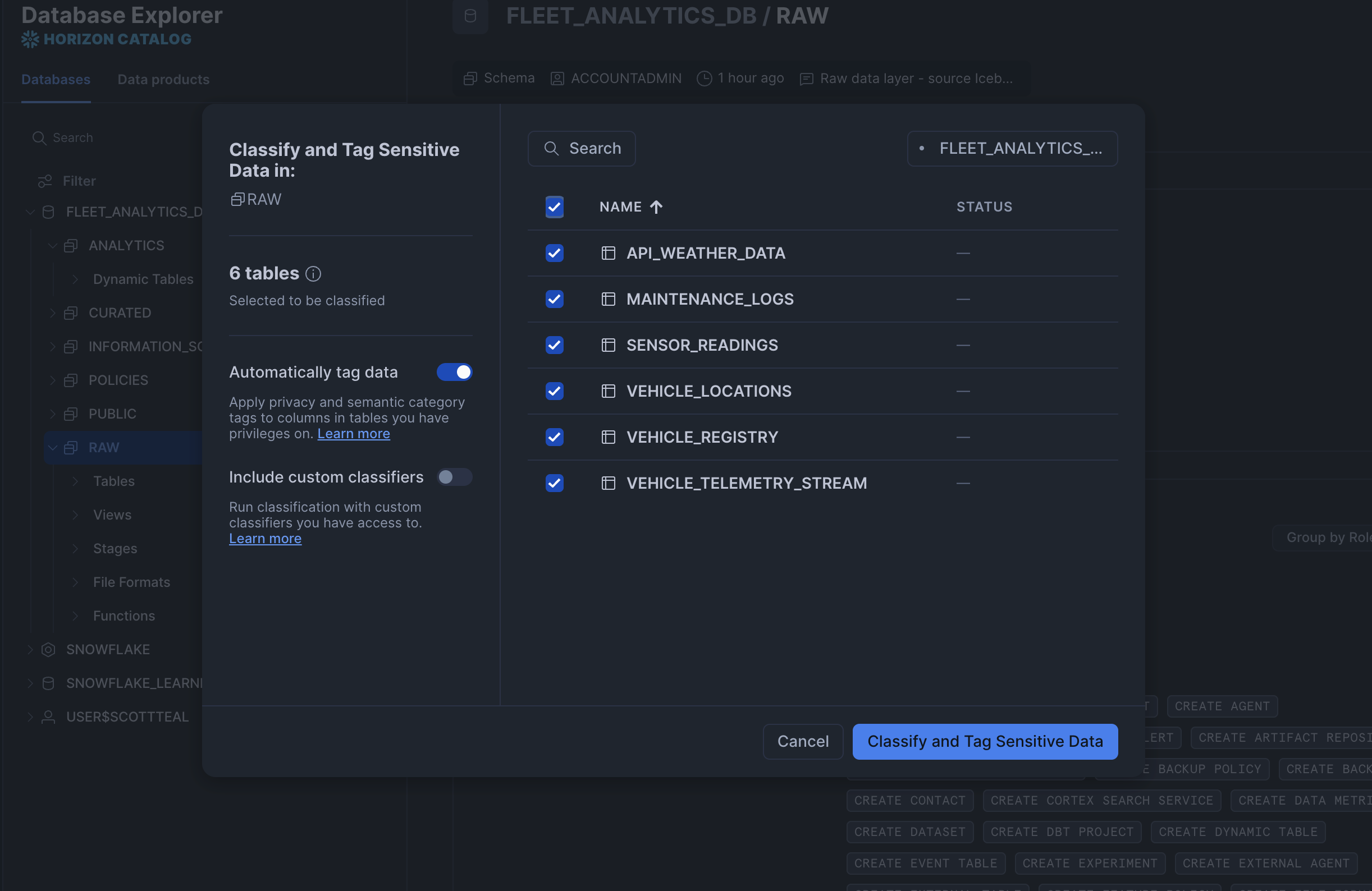1372x891 pixels.
Task: Click the sidebar Search input field
Action: (72, 137)
